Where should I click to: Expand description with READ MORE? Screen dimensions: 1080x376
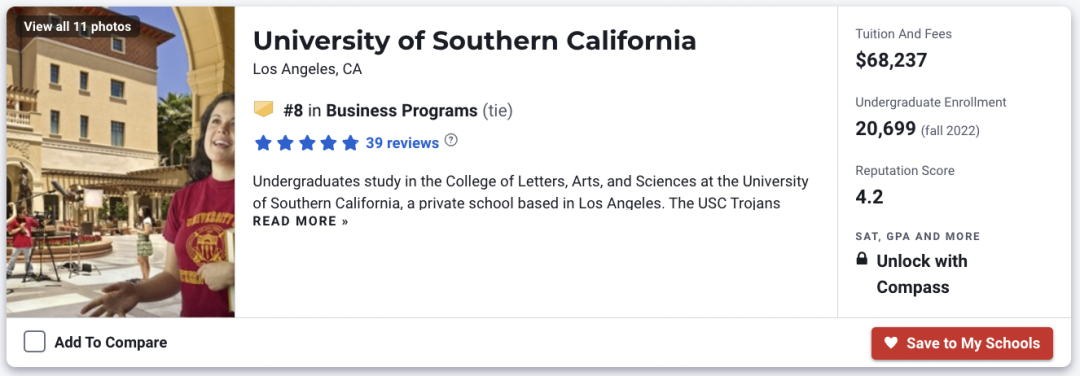(300, 221)
